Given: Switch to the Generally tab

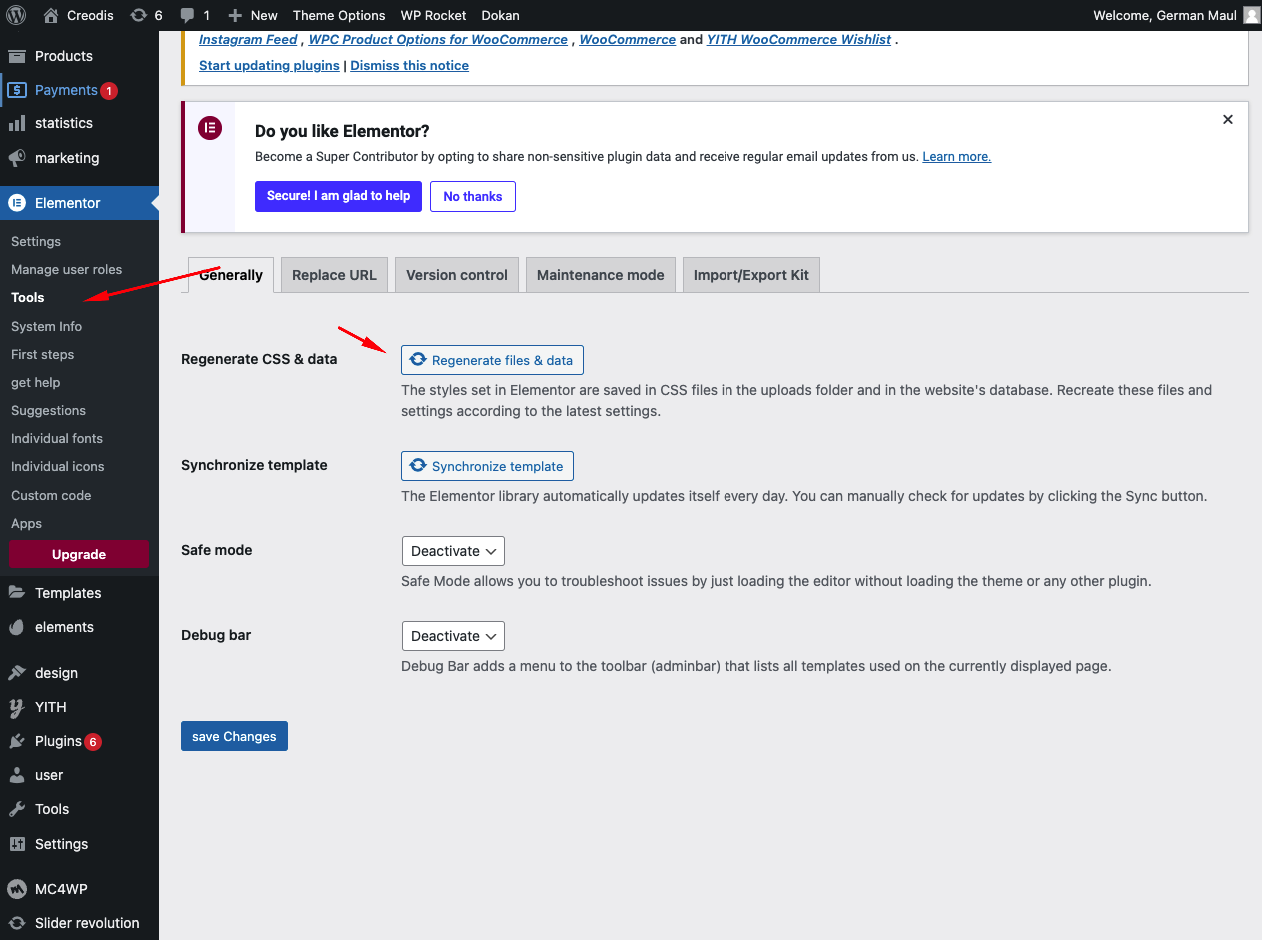Looking at the screenshot, I should tap(231, 275).
